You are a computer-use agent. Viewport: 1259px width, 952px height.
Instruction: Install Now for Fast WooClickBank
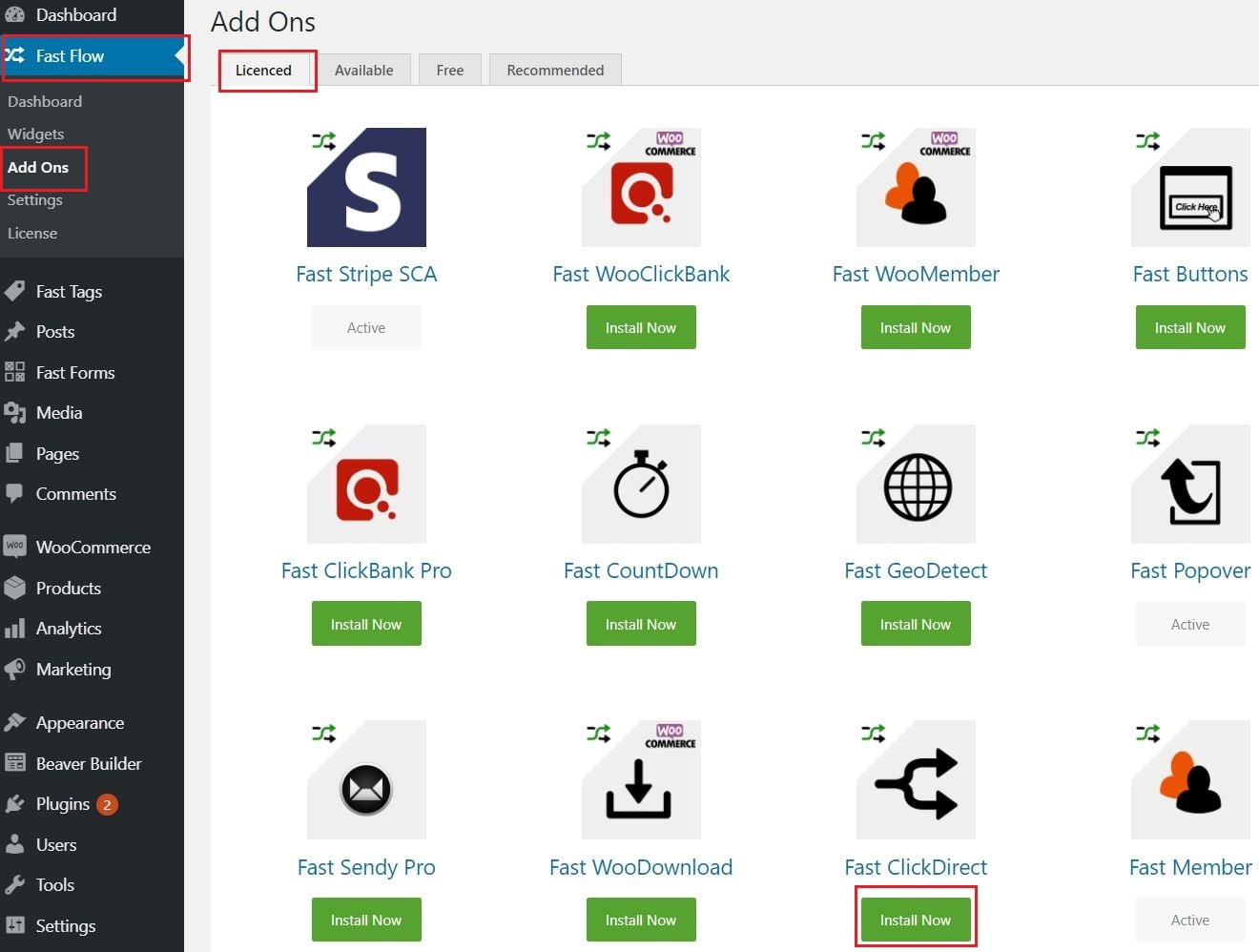[641, 327]
